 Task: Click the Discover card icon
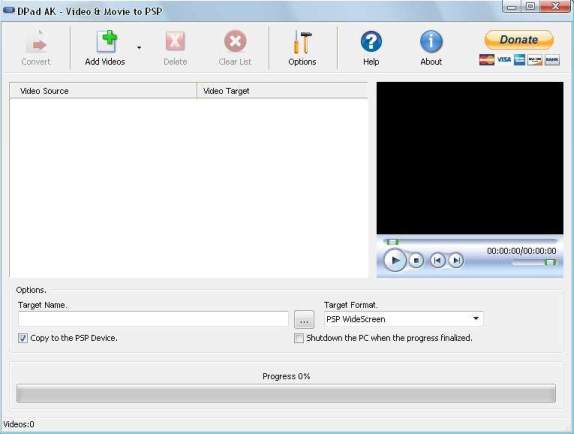pos(535,60)
